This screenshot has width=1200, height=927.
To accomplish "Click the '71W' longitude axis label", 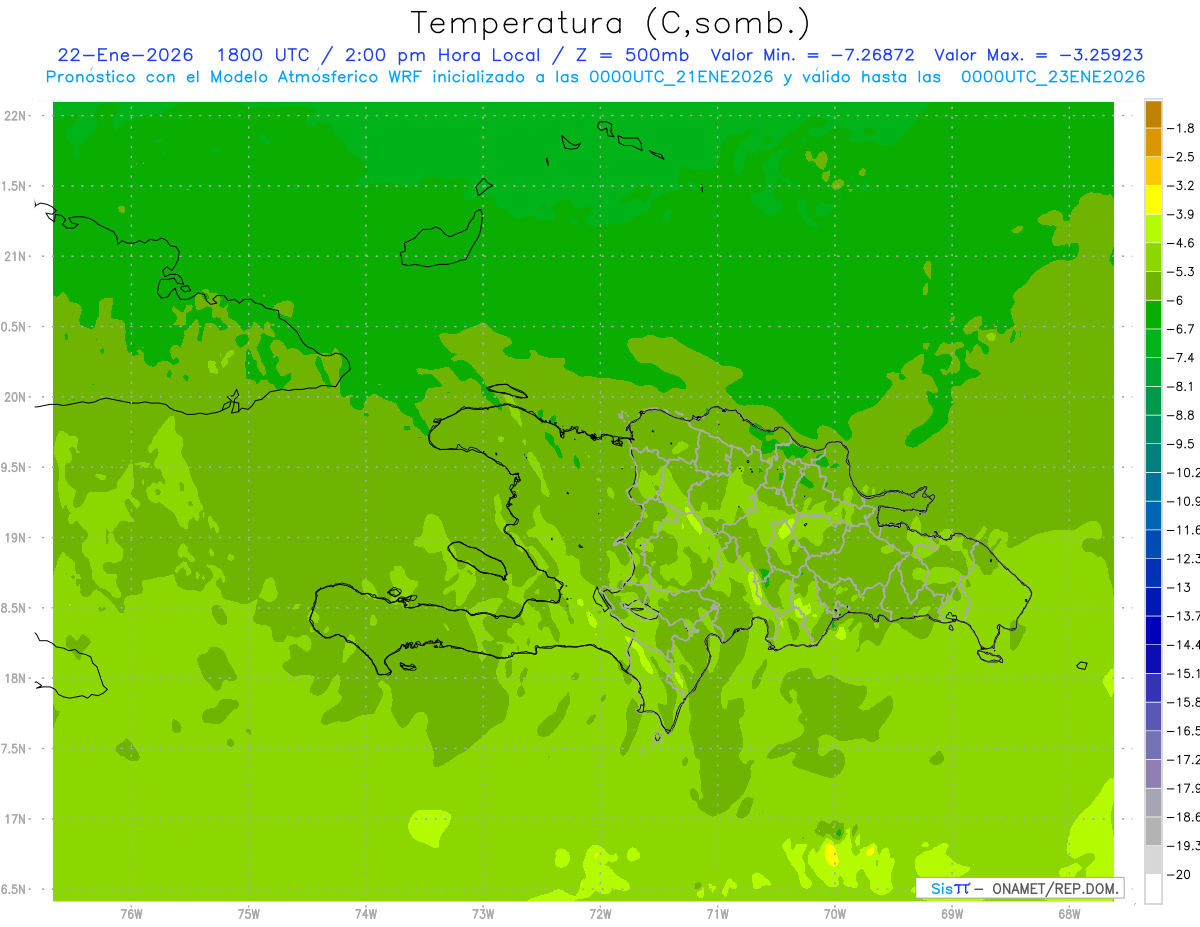I will (717, 912).
